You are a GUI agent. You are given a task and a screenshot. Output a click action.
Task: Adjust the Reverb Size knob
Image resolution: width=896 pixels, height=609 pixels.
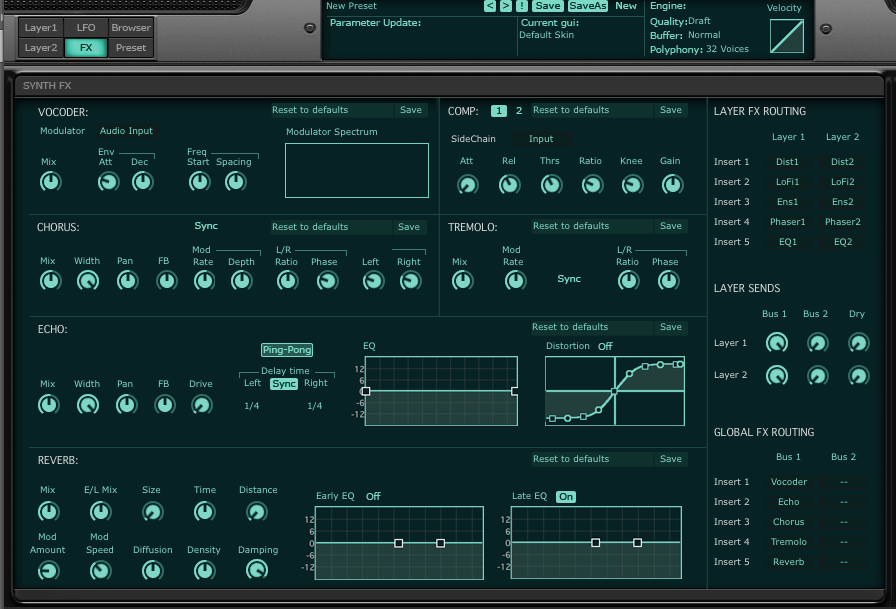[152, 511]
